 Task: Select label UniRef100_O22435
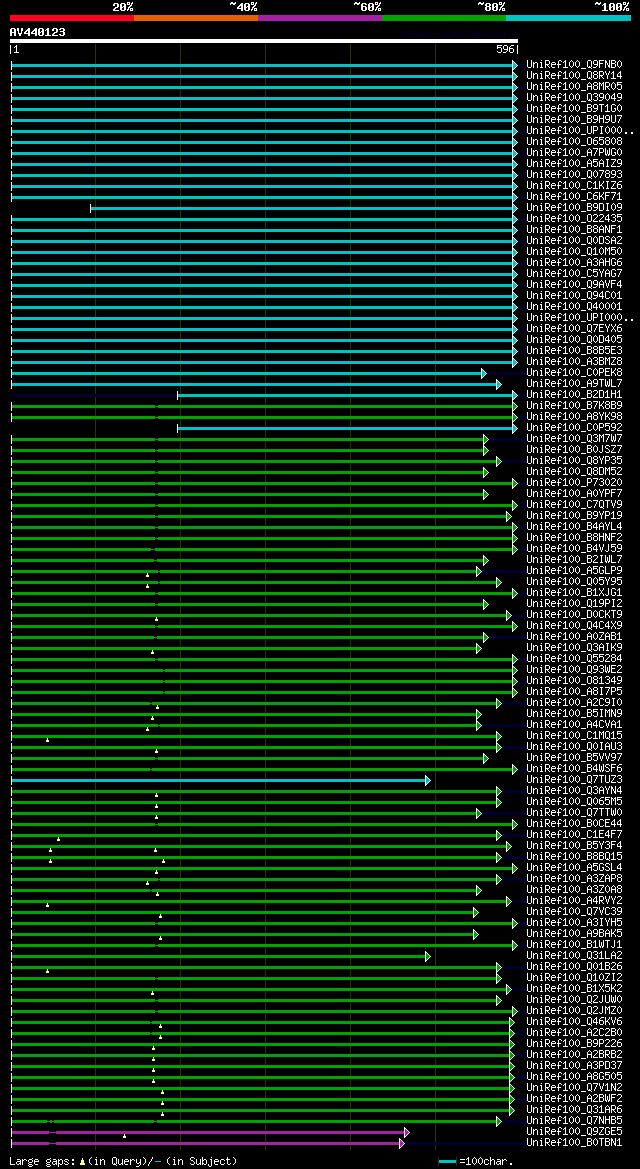coord(574,219)
